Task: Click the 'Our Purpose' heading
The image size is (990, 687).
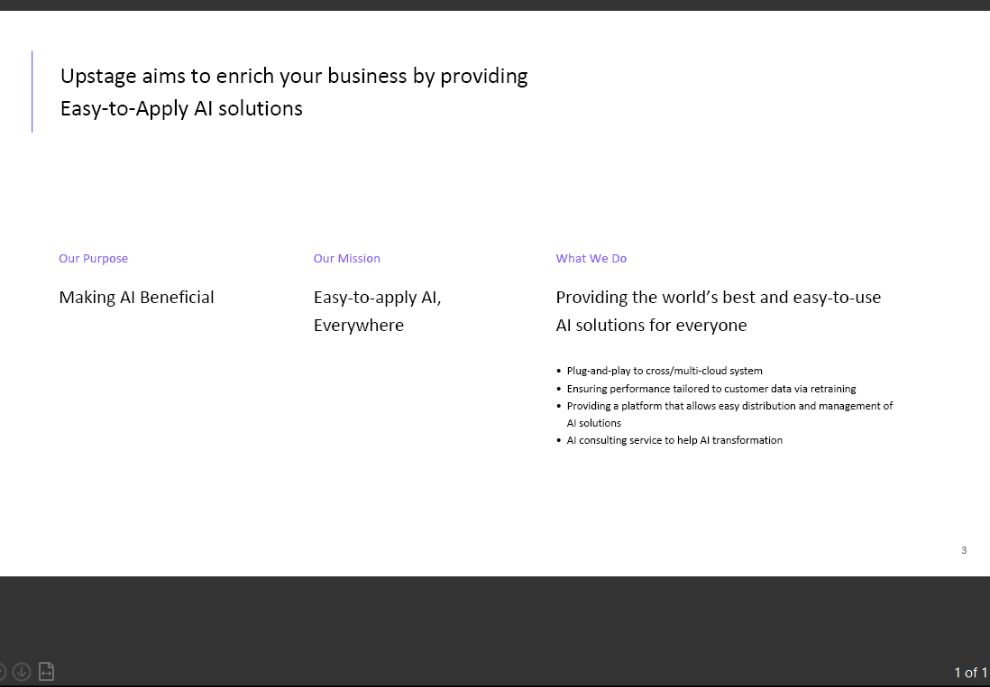Action: click(93, 258)
